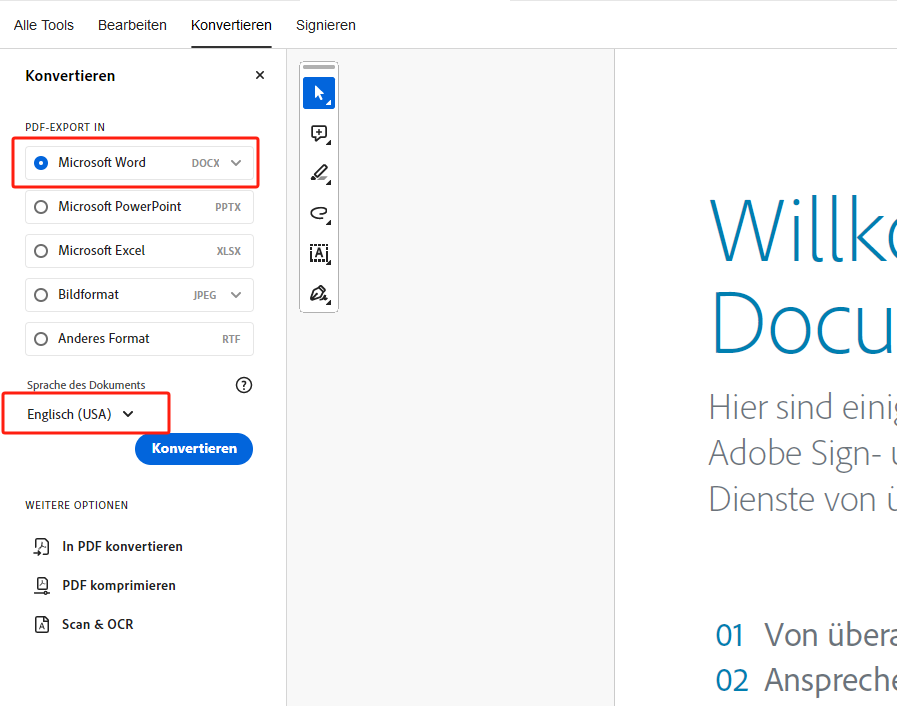Close the Konvertieren side panel
Screen dimensions: 897x706
[x=259, y=74]
